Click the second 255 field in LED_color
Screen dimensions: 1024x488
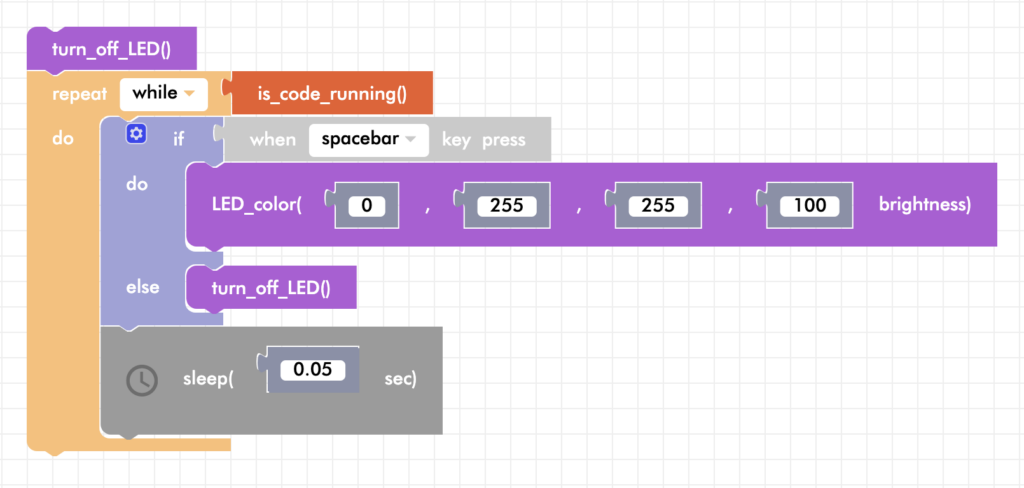656,206
